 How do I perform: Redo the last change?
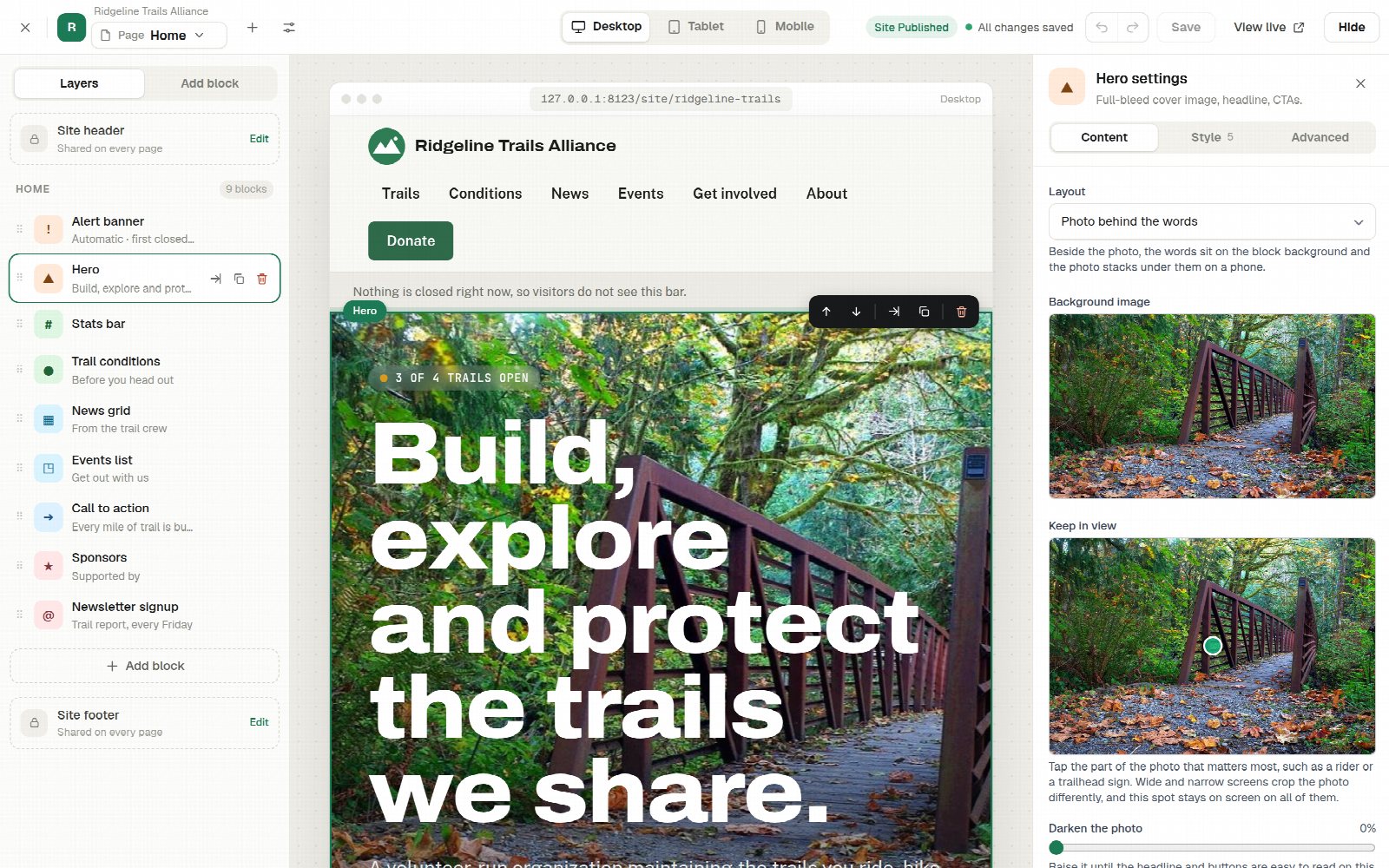click(1133, 28)
